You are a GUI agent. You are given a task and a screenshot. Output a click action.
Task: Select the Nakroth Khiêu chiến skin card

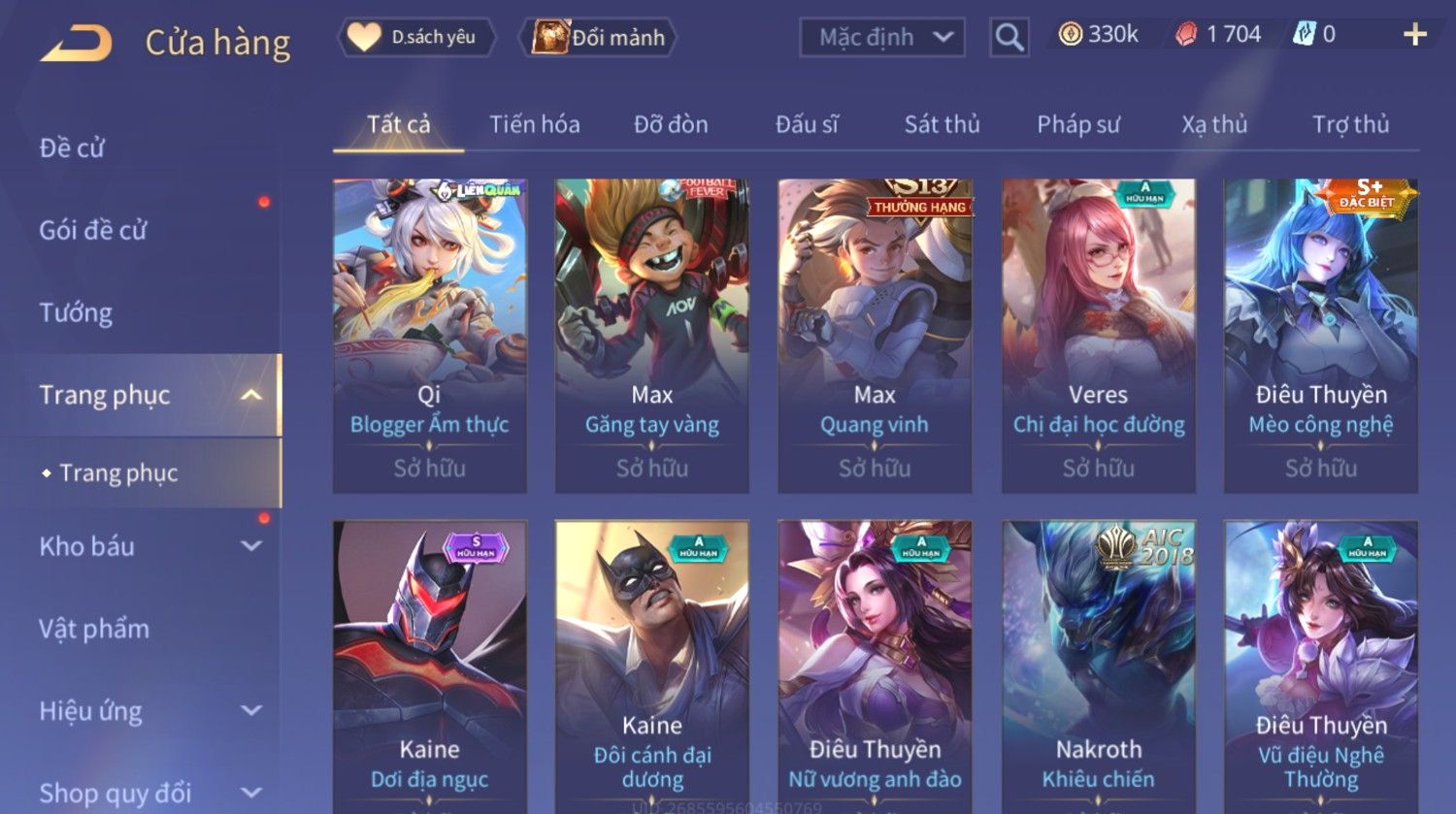point(1099,667)
